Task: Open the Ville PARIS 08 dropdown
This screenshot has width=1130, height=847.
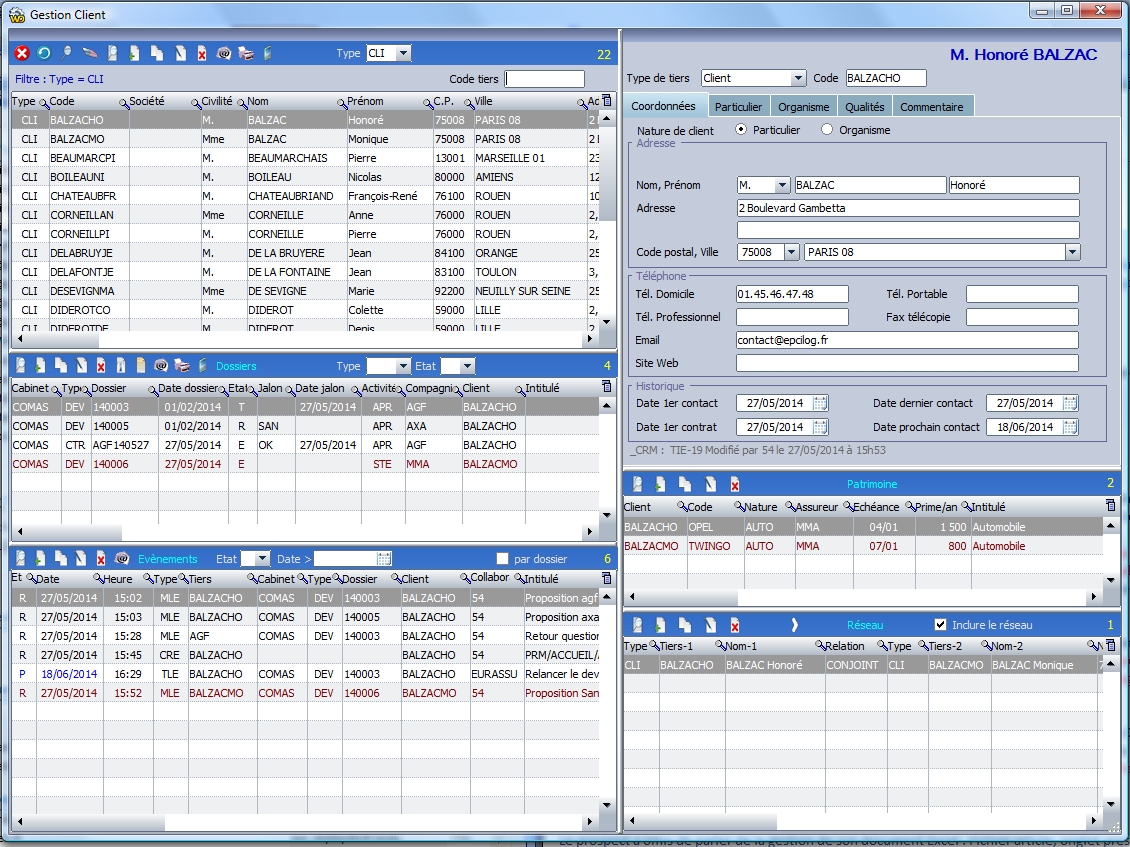Action: [x=1072, y=252]
